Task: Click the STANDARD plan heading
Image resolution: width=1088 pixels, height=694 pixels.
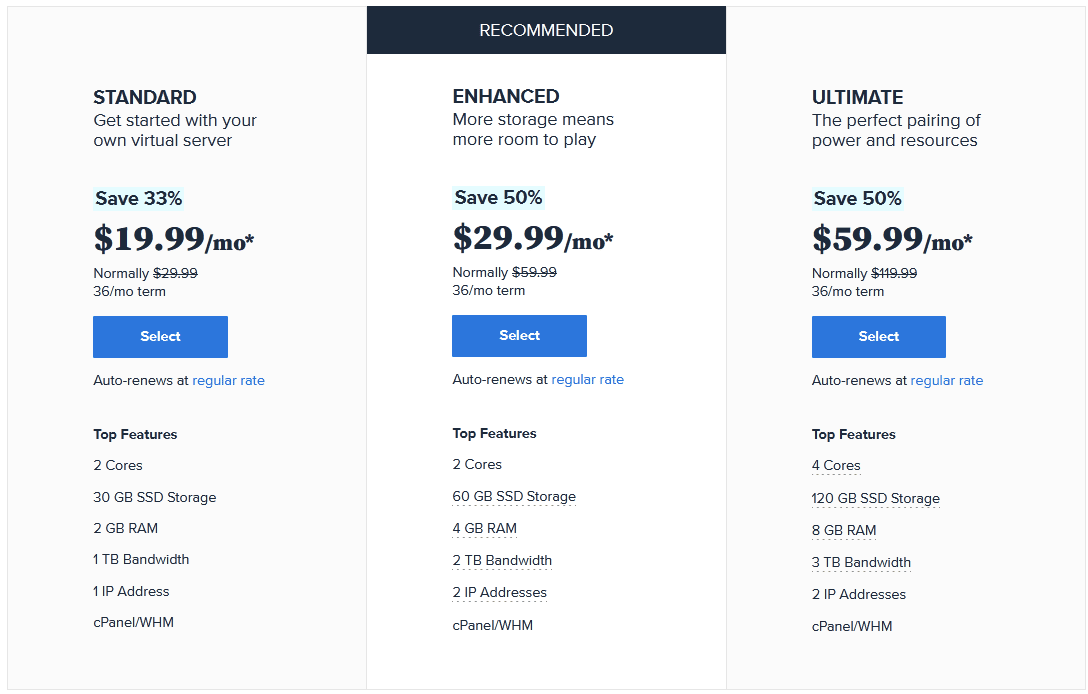Action: pos(145,97)
